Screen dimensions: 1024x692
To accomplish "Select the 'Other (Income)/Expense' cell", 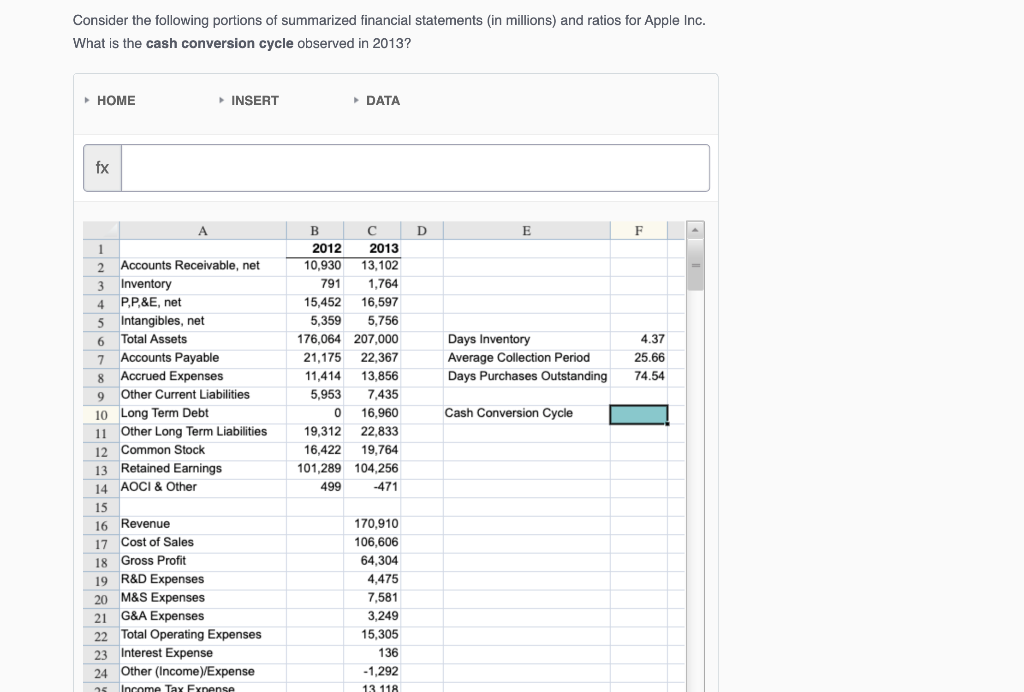I will pos(202,671).
